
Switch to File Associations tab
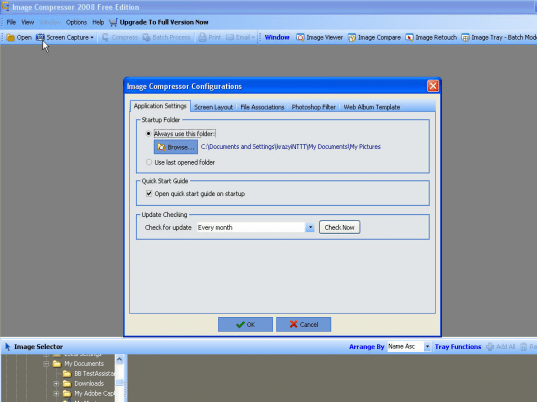point(262,107)
